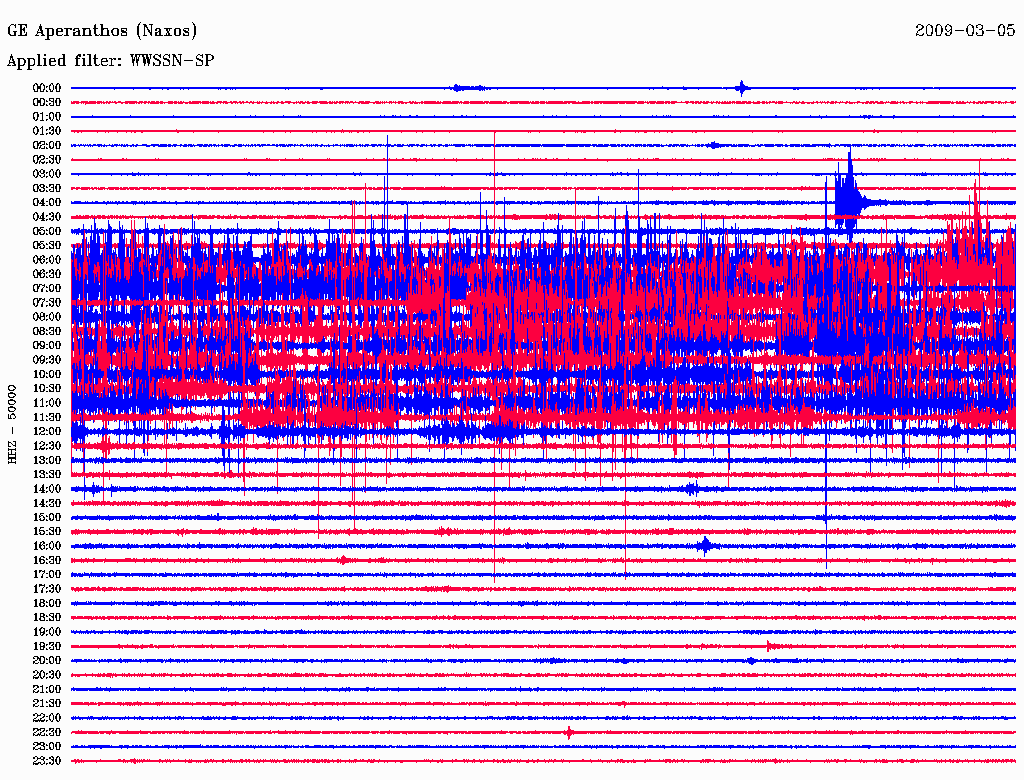This screenshot has width=1024, height=780.
Task: Click the 15:00 time label
Action: tap(47, 517)
